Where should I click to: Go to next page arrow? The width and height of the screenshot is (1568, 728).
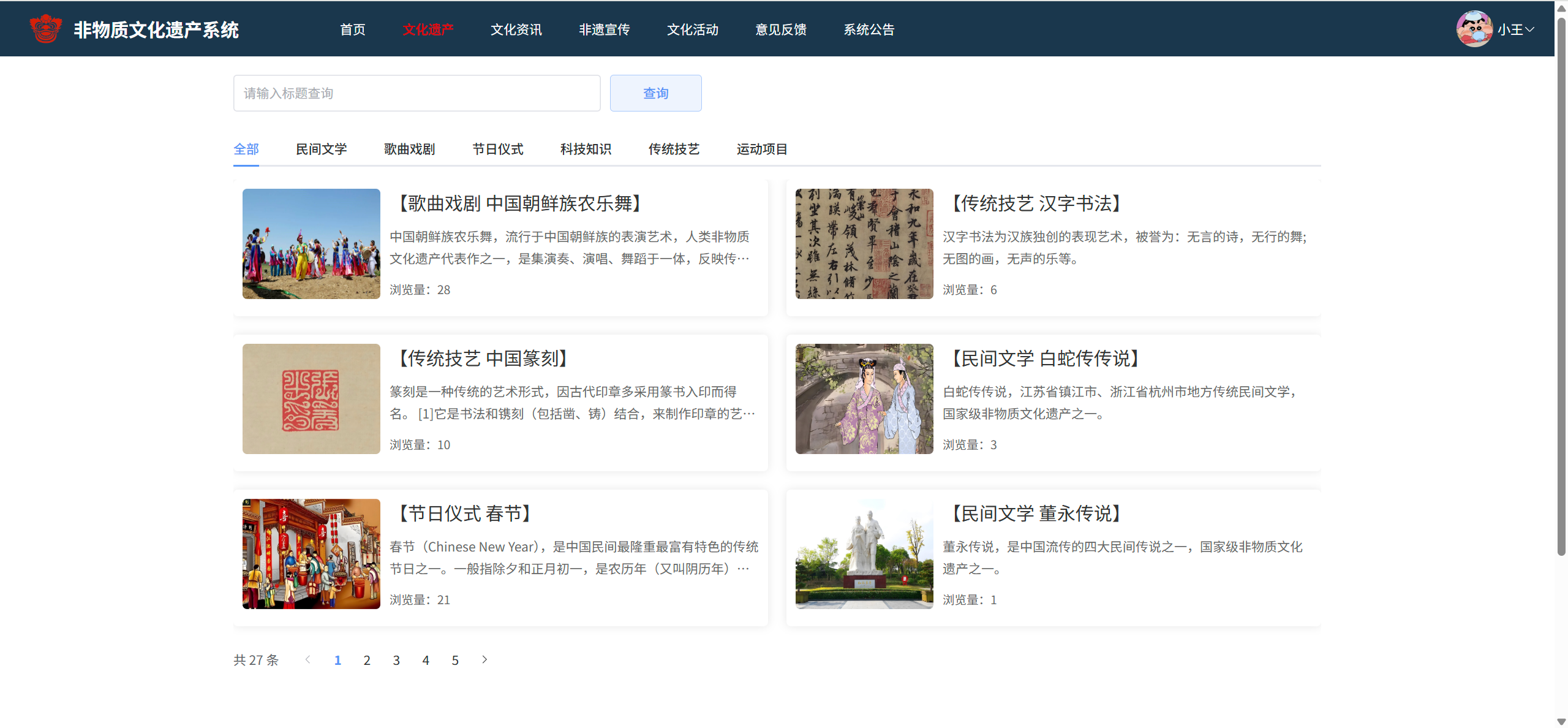tap(484, 659)
